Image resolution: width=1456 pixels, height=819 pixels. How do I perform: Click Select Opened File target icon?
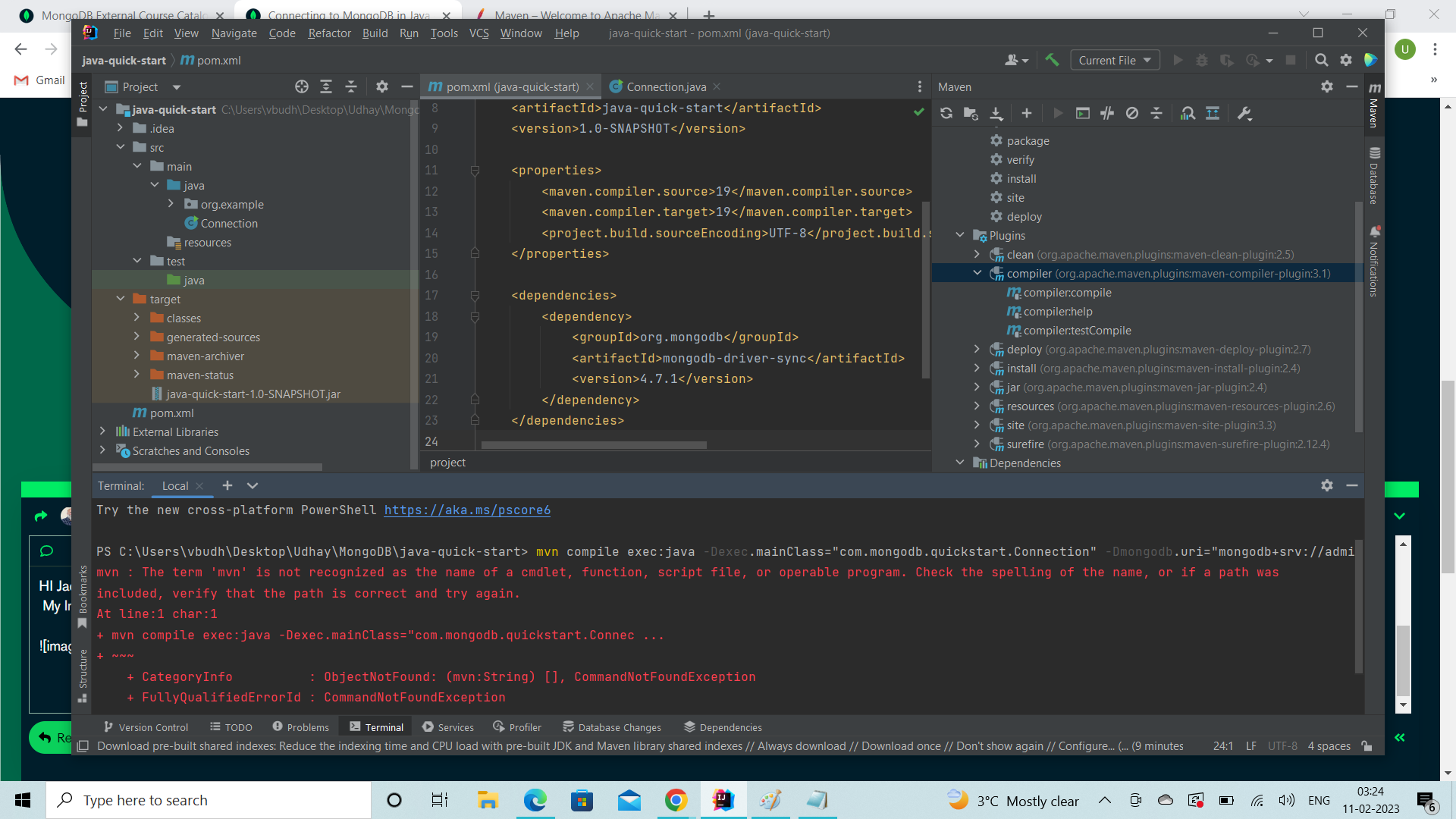(302, 86)
